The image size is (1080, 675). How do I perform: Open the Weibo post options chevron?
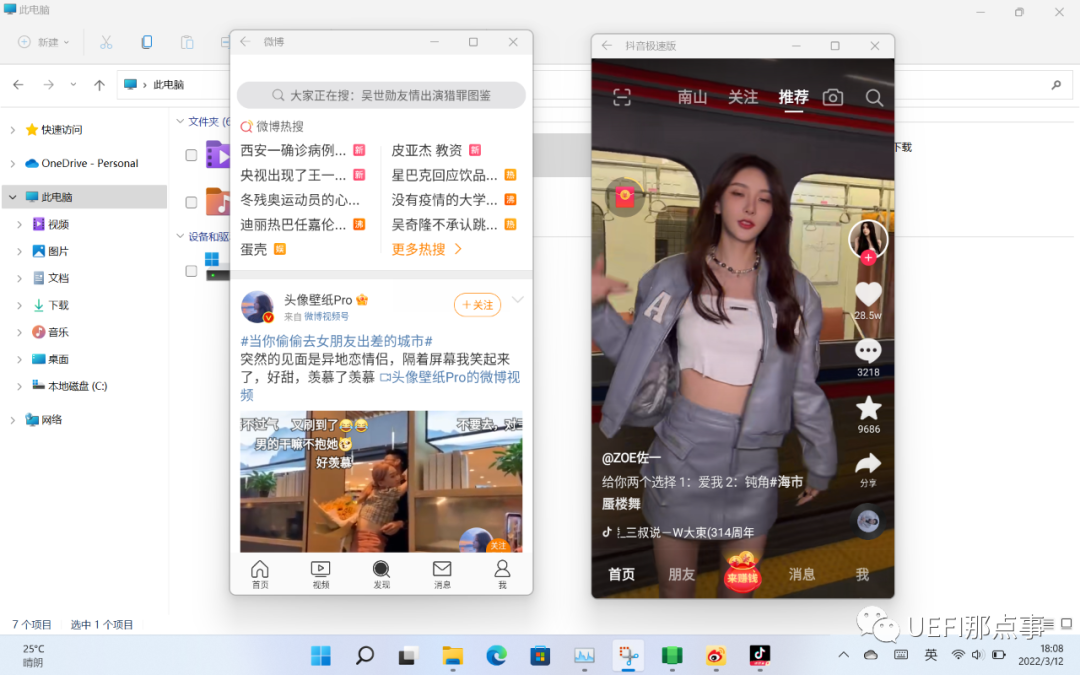click(517, 300)
